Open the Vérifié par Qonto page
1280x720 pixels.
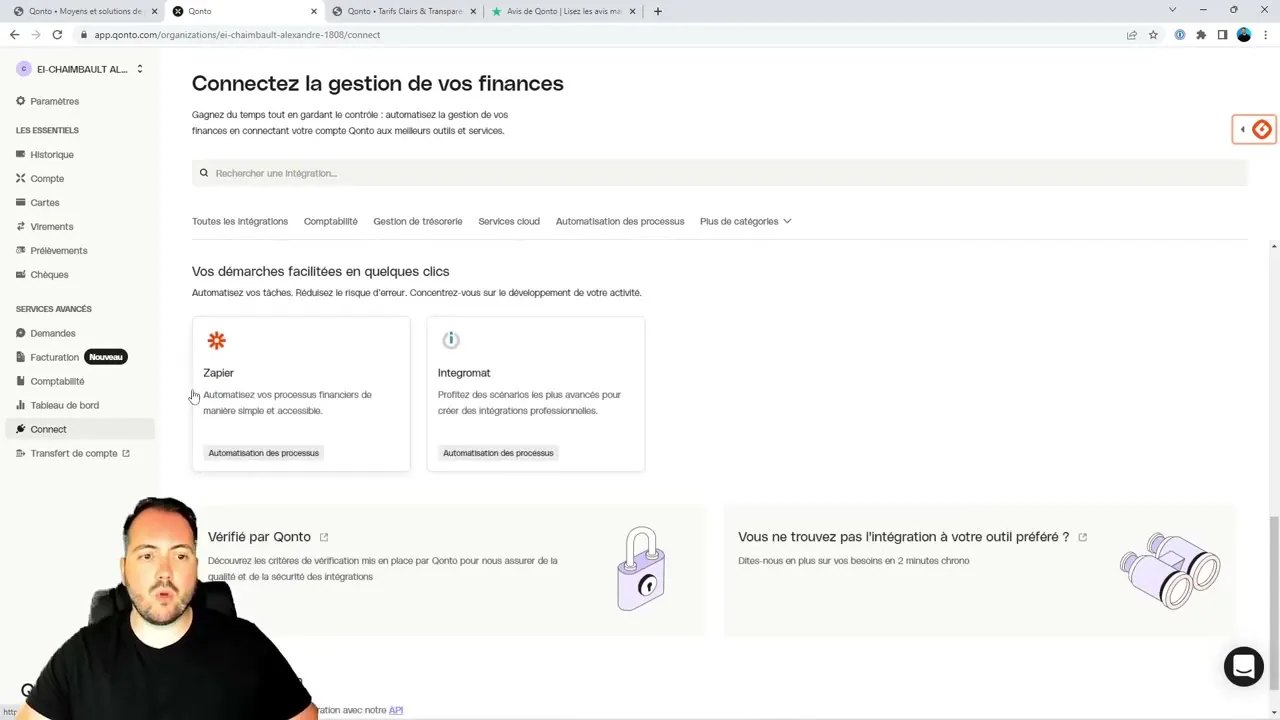pos(259,537)
